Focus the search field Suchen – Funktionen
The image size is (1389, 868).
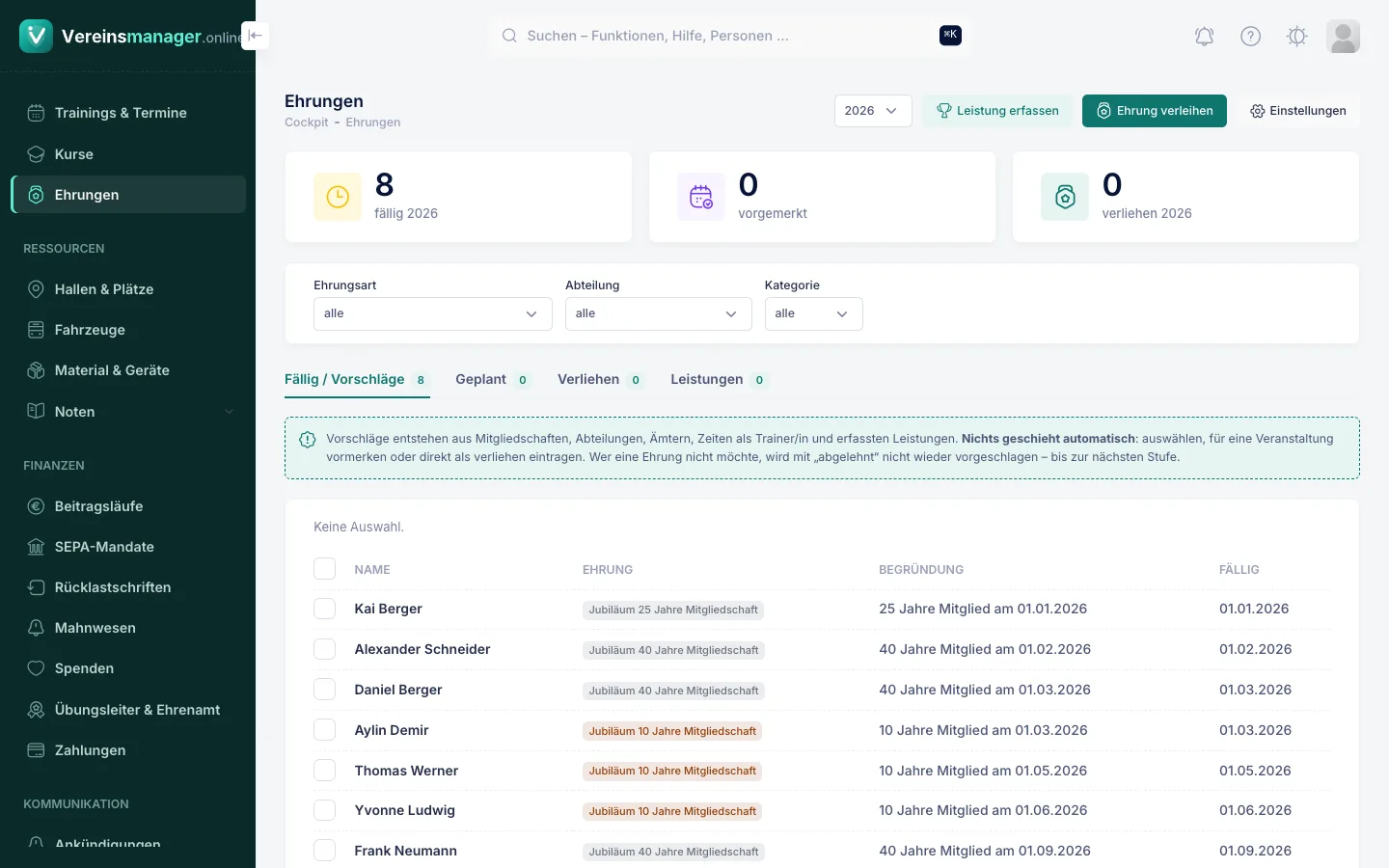click(x=728, y=36)
